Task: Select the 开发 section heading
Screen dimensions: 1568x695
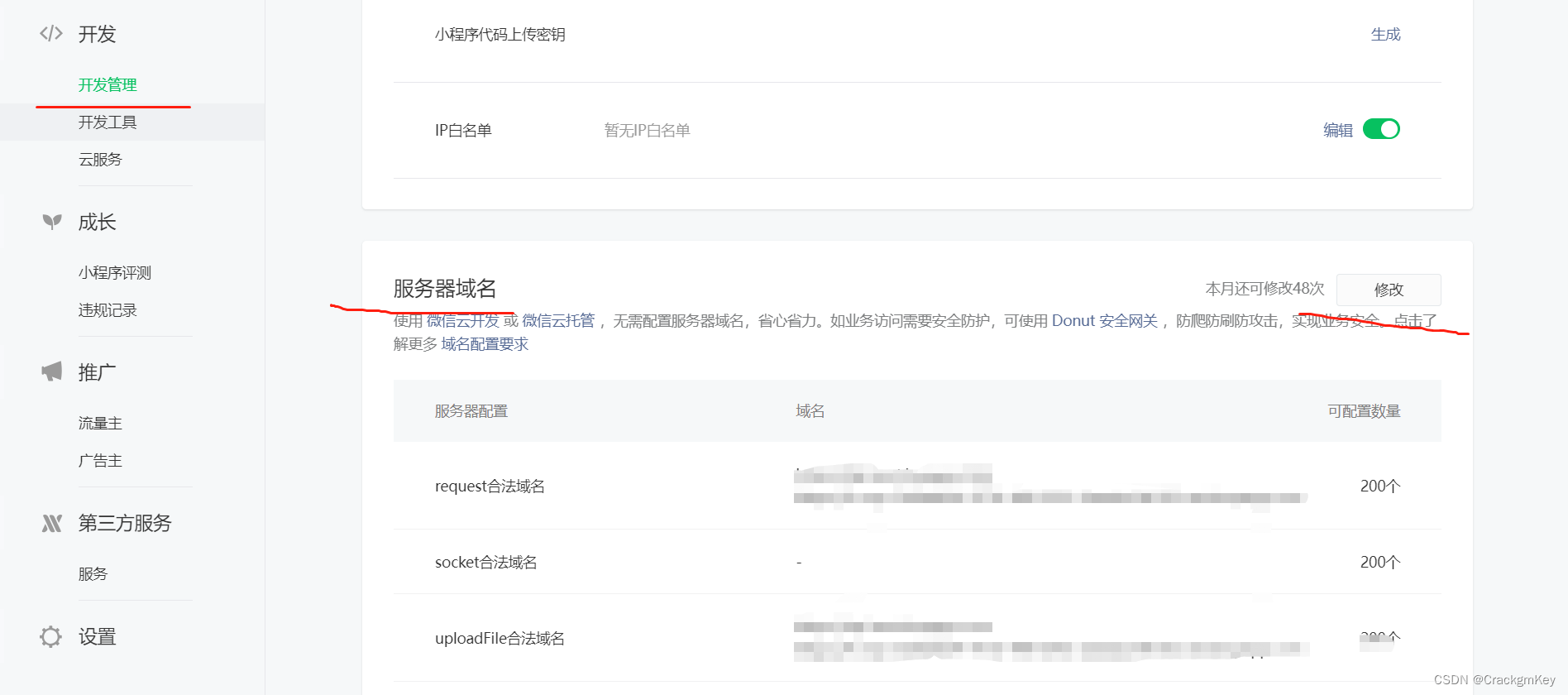Action: coord(97,34)
